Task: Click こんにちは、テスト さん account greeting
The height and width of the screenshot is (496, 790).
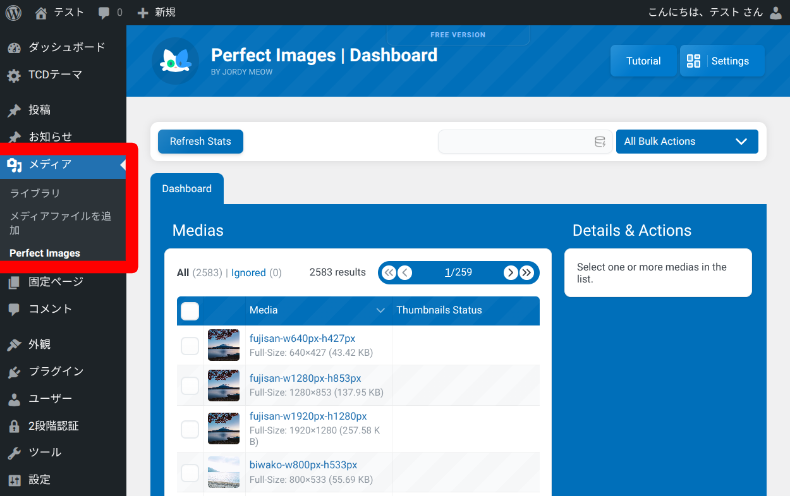Action: 705,13
